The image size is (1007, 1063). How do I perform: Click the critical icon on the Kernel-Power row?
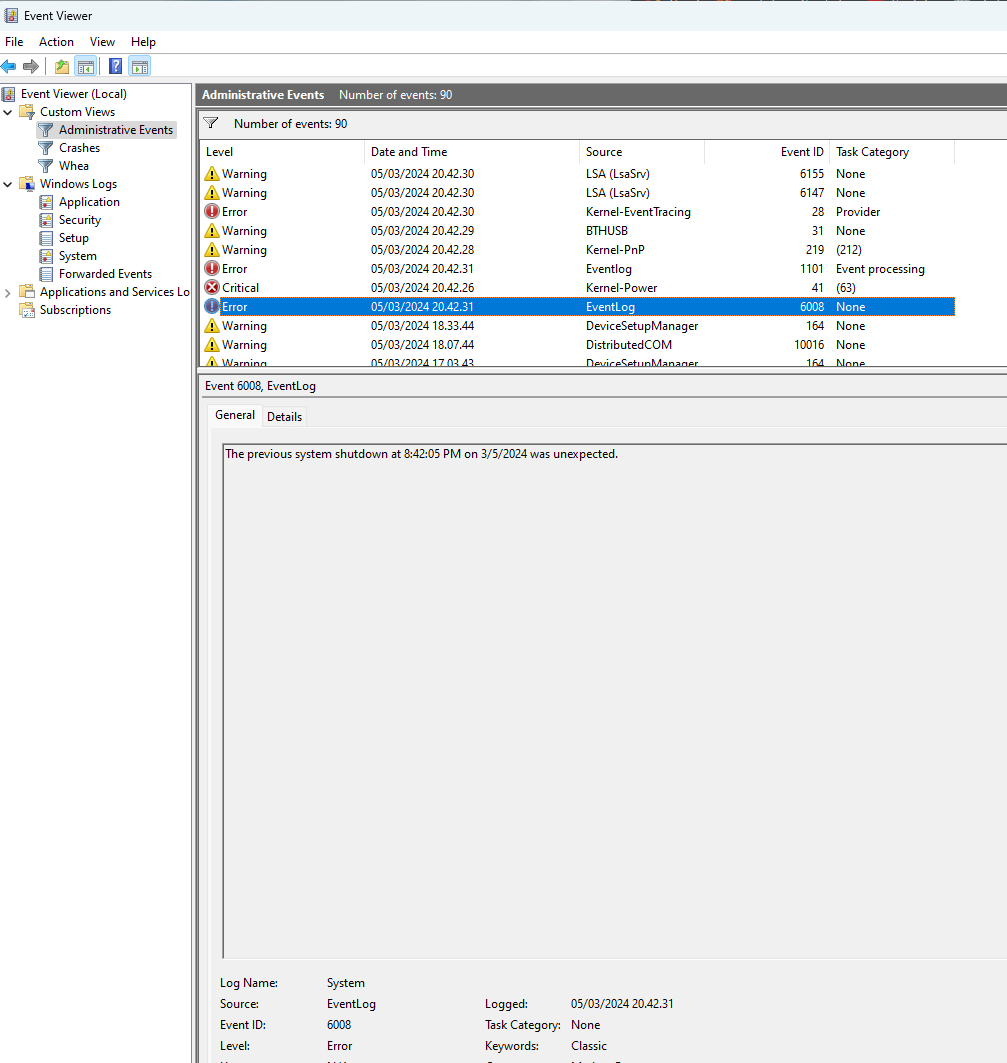[212, 287]
